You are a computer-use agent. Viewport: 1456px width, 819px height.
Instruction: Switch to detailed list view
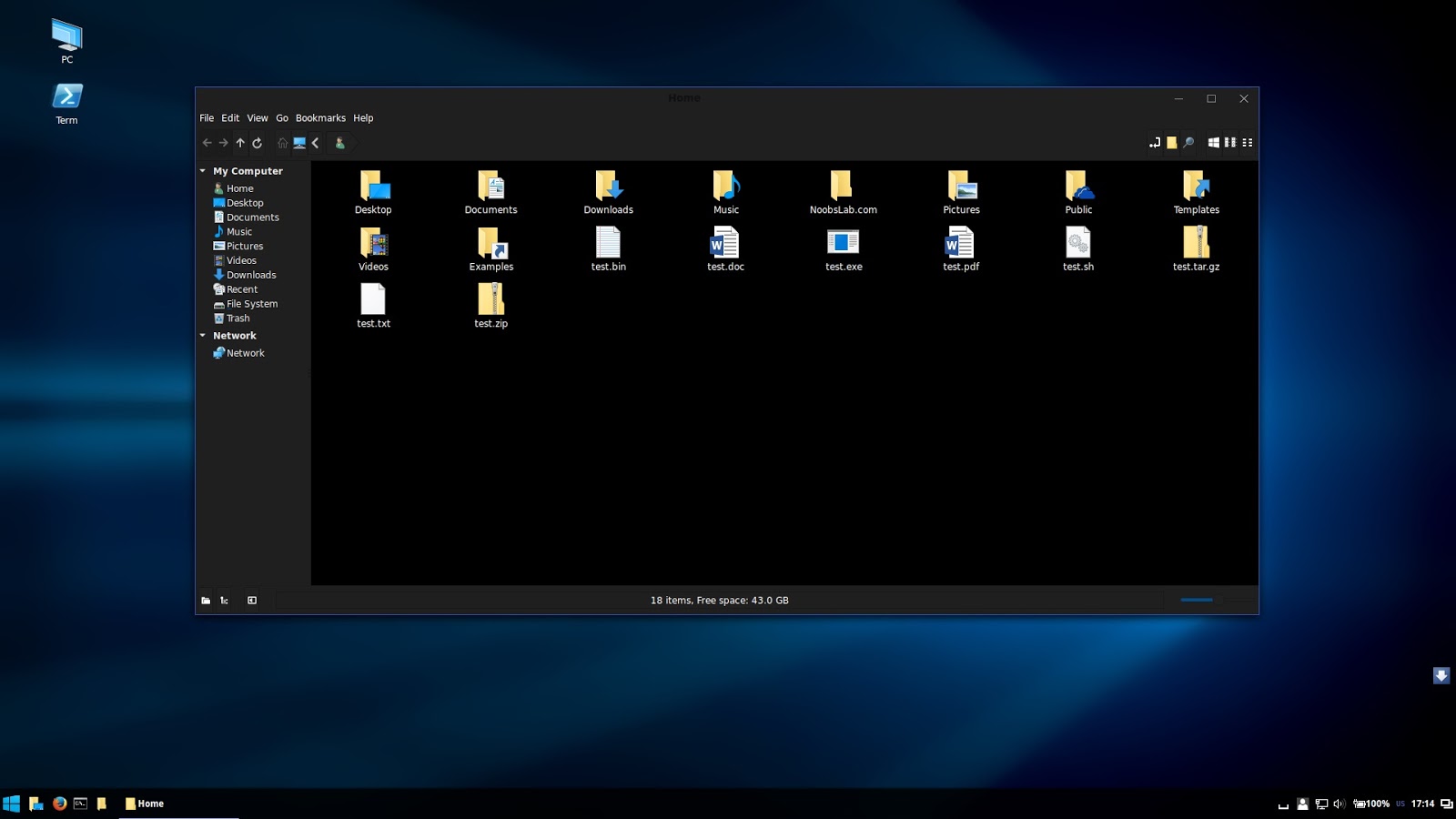point(1248,143)
